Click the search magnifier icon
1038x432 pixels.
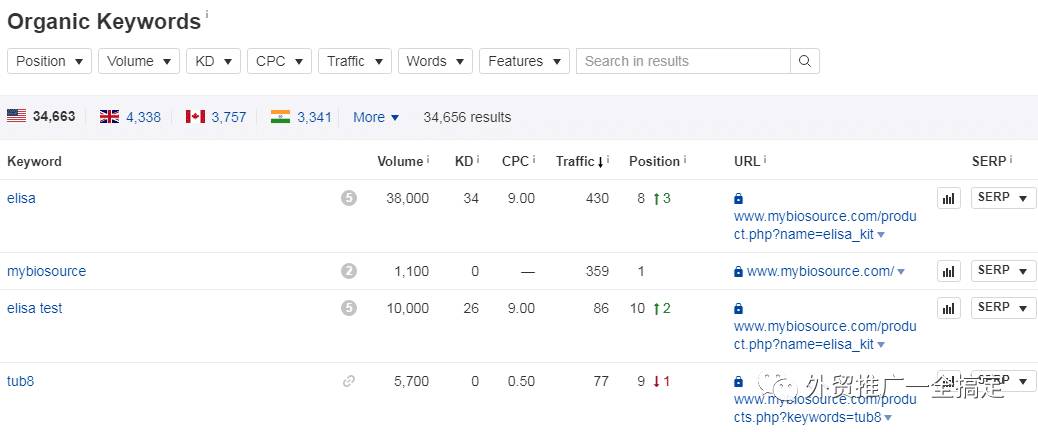pos(804,61)
